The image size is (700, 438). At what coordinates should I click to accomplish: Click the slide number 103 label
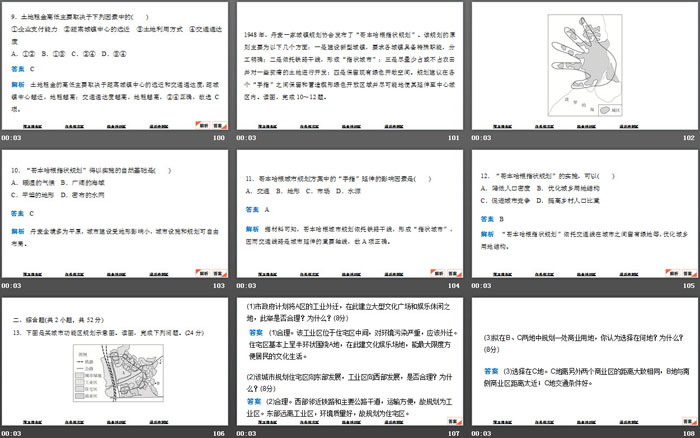point(219,285)
